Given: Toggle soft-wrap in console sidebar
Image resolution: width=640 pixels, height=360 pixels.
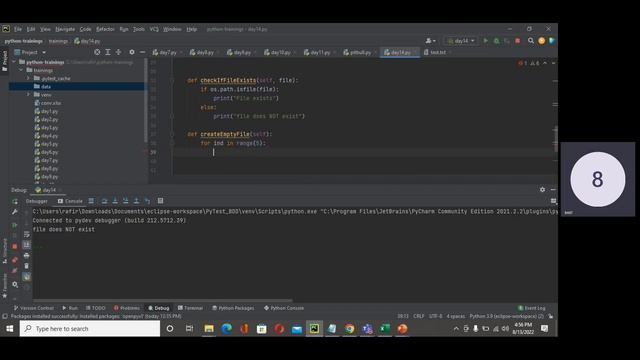Looking at the screenshot, I should pyautogui.click(x=27, y=234).
